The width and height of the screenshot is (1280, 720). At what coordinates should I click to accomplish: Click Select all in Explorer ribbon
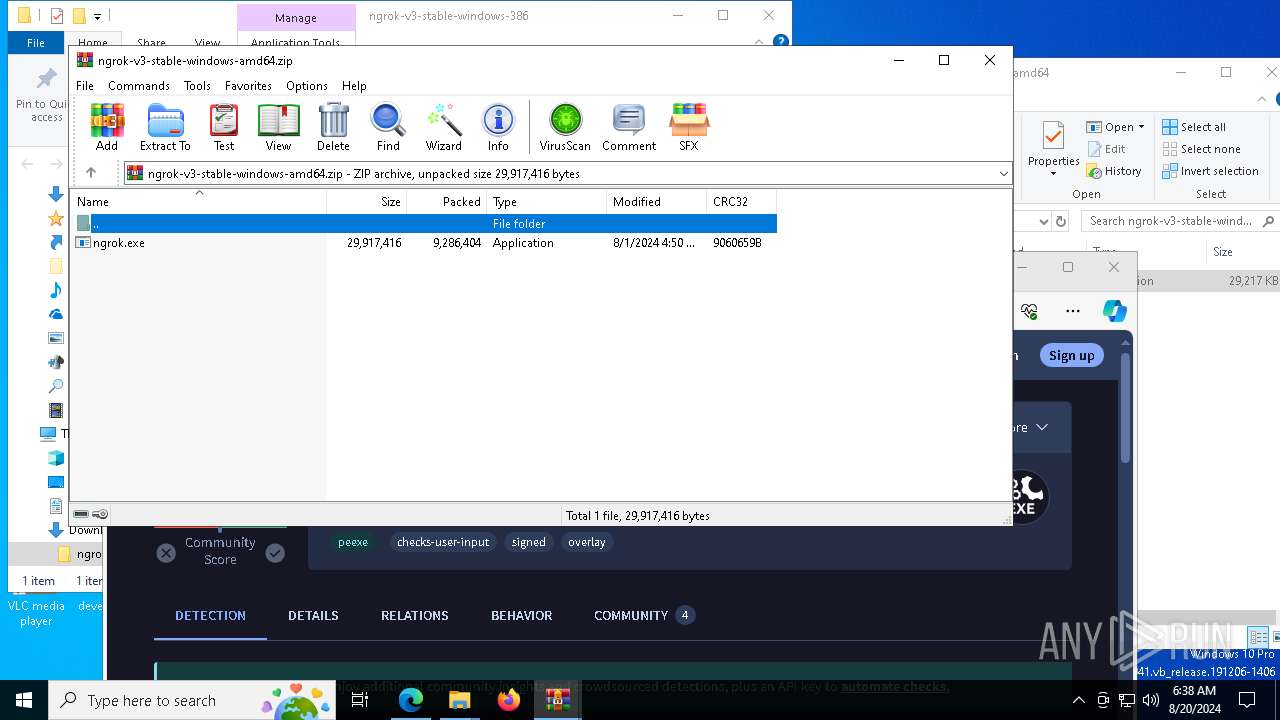[1194, 127]
